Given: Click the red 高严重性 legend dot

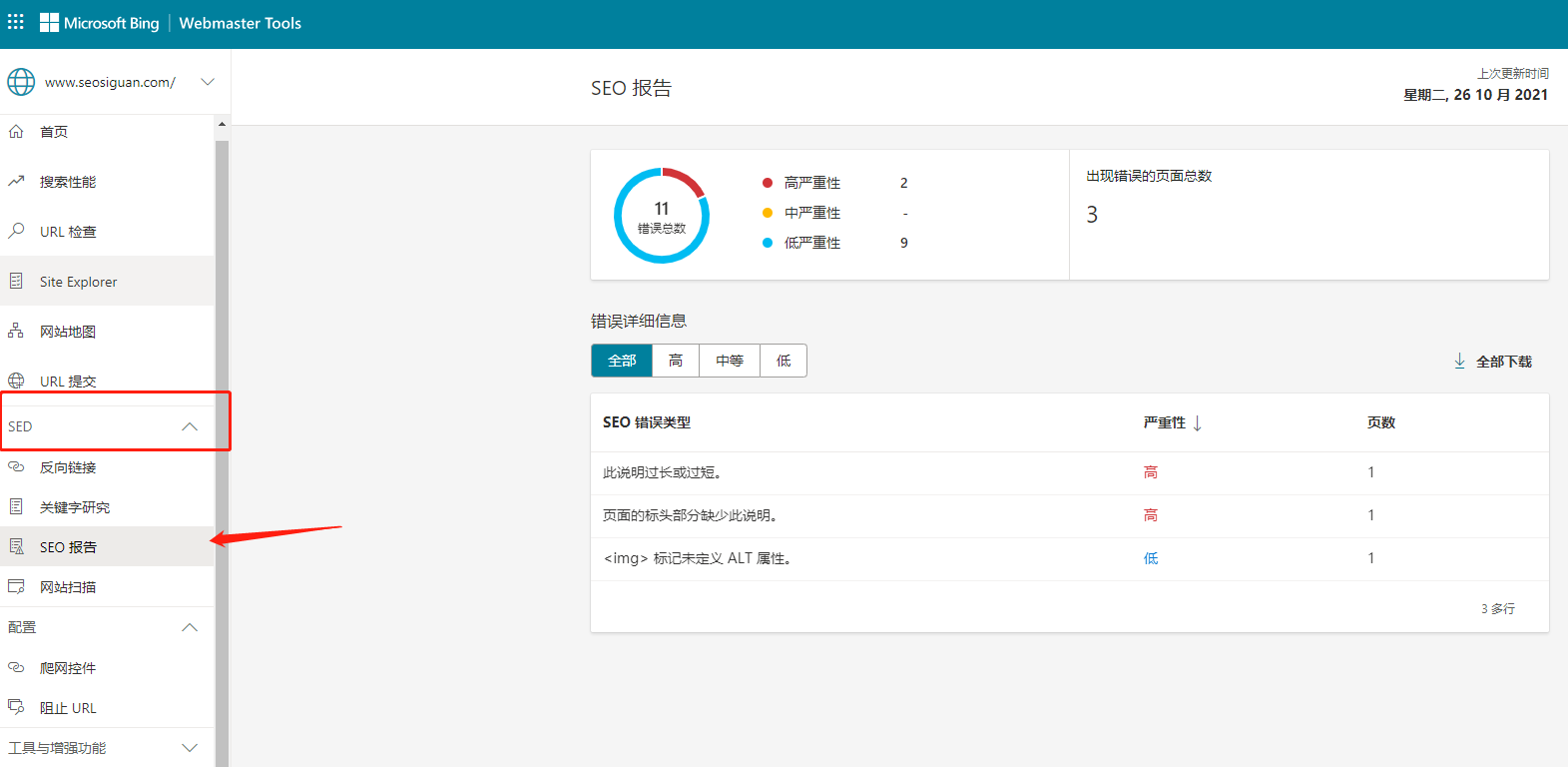Looking at the screenshot, I should coord(768,183).
